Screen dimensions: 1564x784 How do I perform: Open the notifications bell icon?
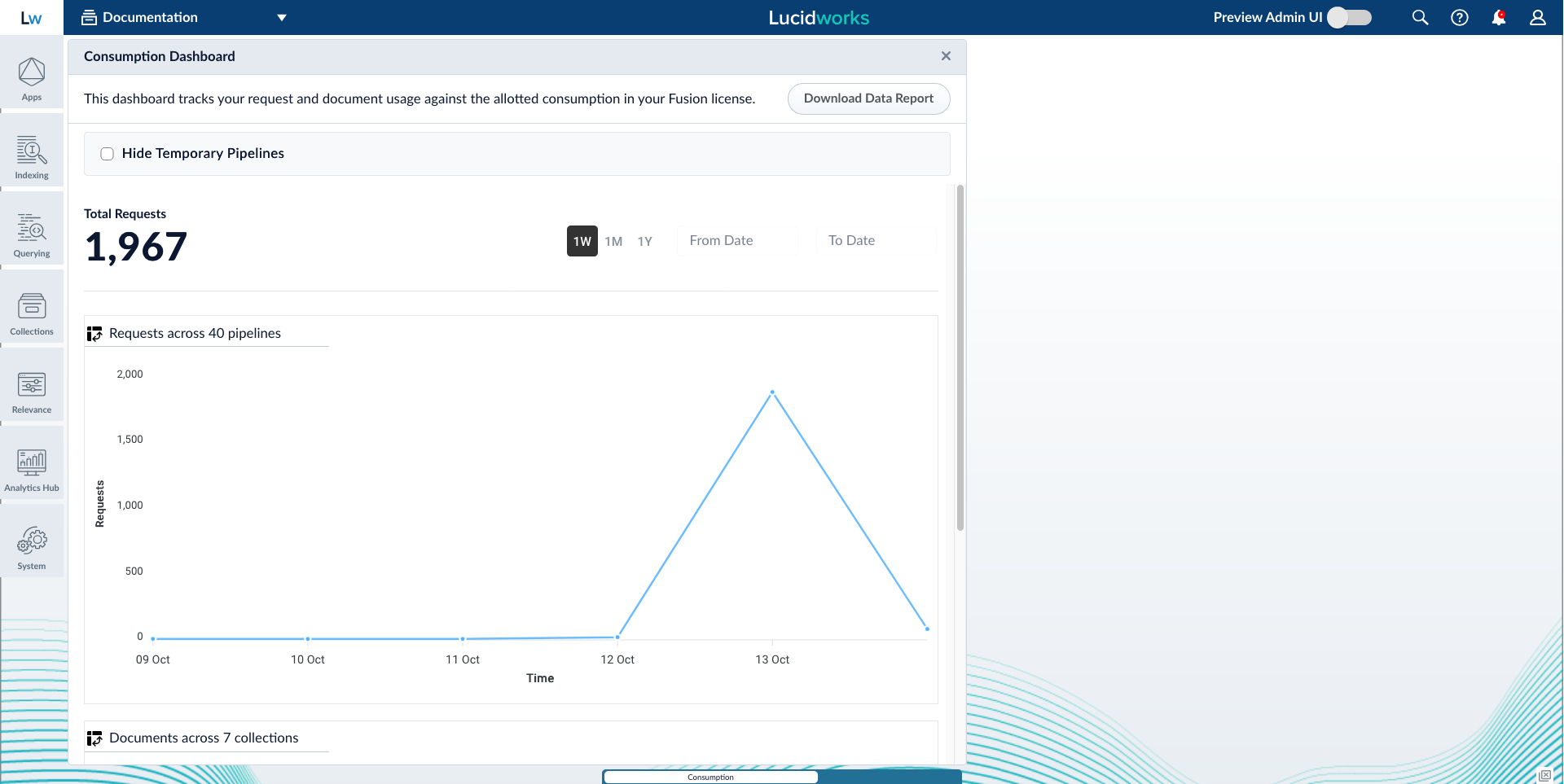click(x=1499, y=17)
